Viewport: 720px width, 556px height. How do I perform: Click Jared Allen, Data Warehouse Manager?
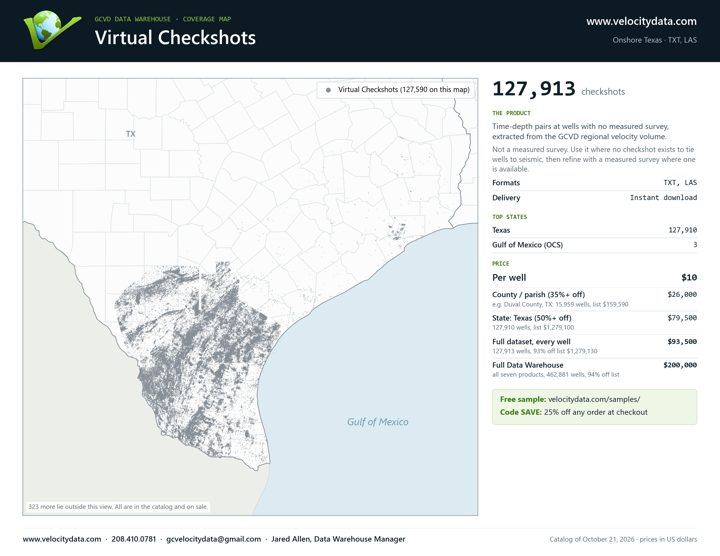[x=338, y=539]
